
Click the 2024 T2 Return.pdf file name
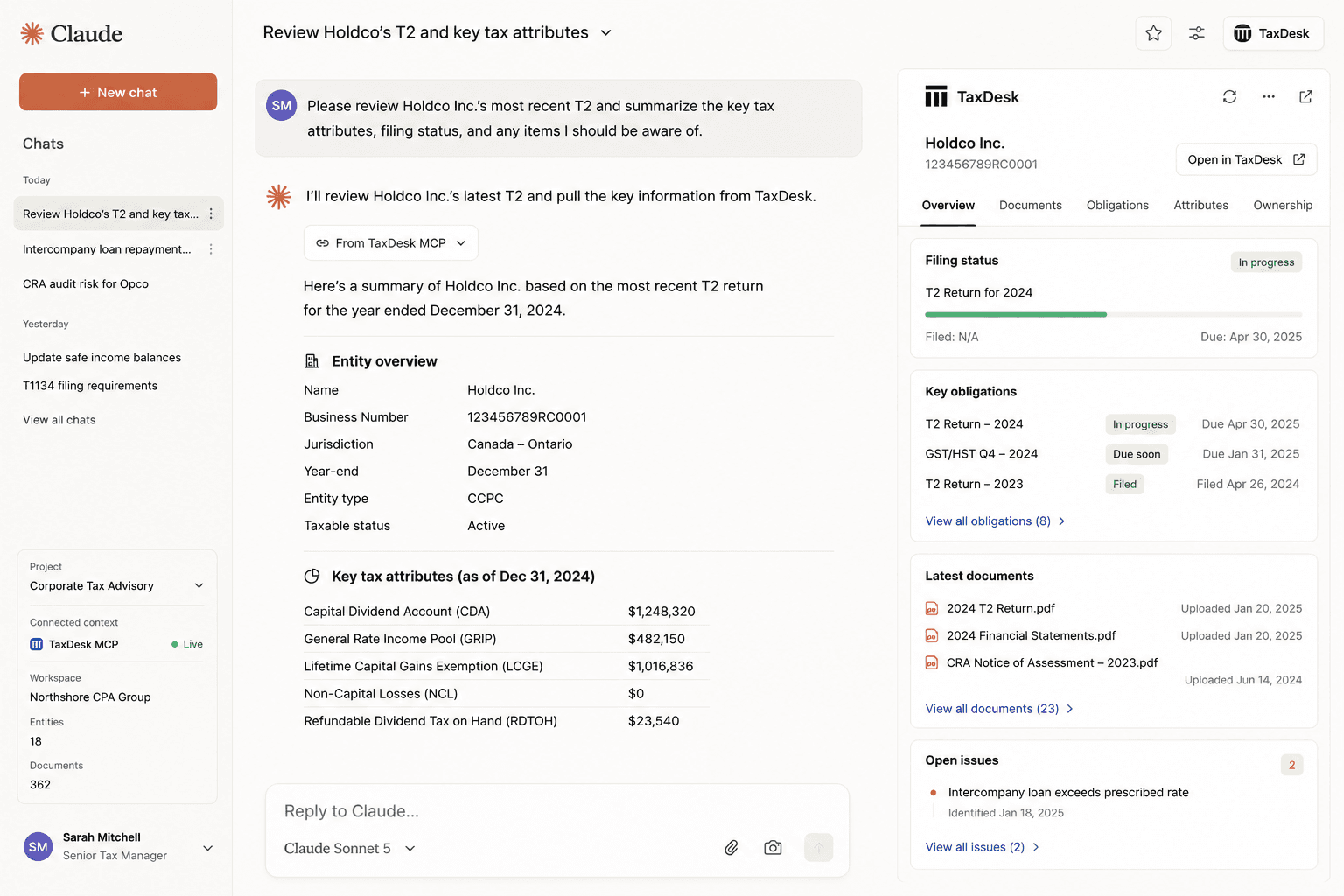pyautogui.click(x=1001, y=608)
